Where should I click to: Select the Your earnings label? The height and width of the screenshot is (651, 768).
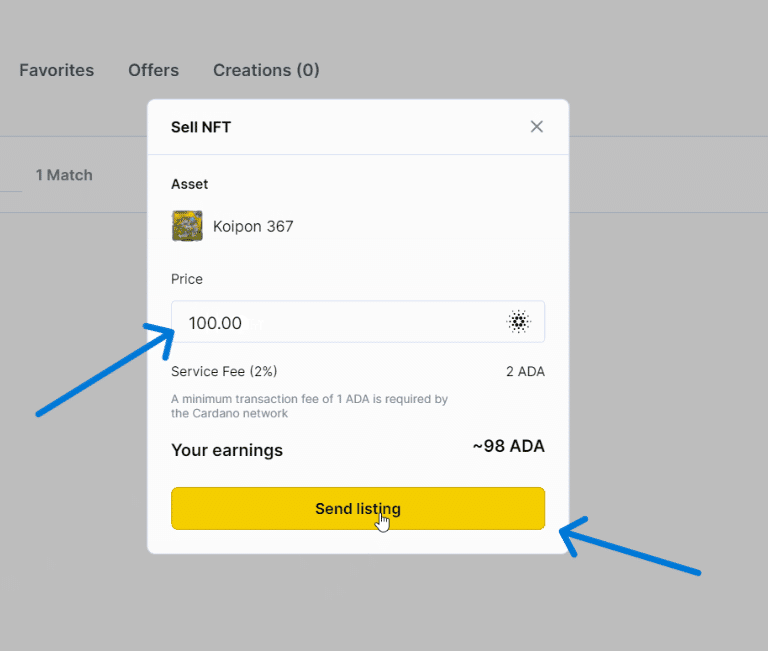click(227, 450)
